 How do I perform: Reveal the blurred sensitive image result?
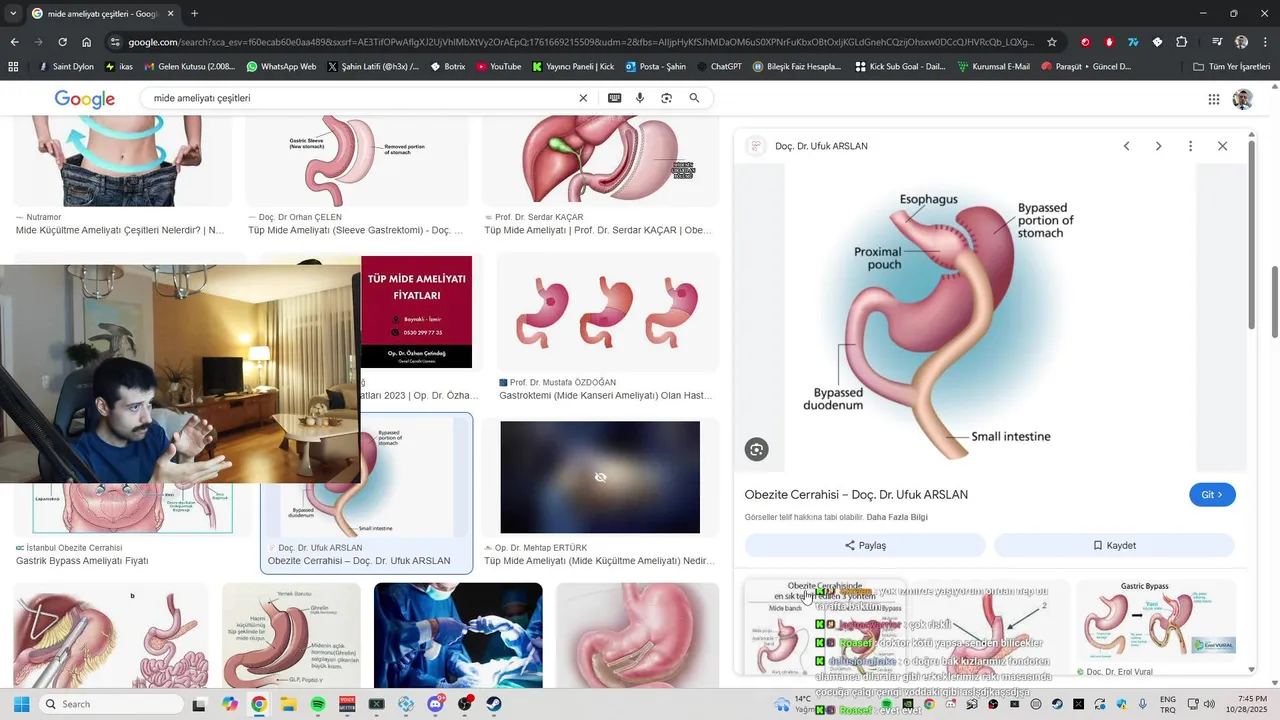click(600, 477)
